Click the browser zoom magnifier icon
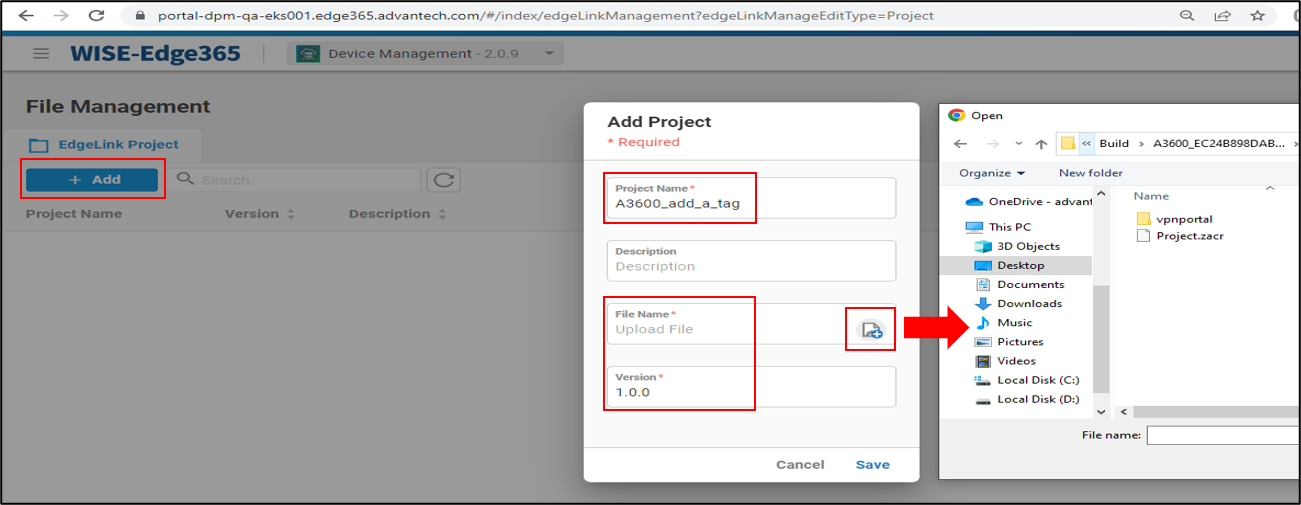 [1187, 16]
